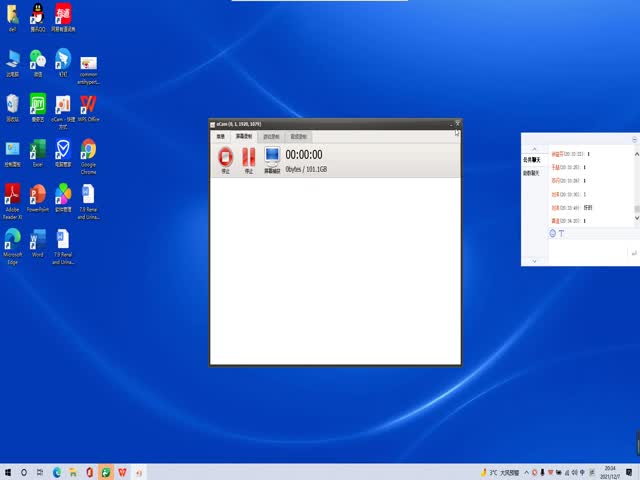The width and height of the screenshot is (640, 480).
Task: Click the blue monitor screen capture icon
Action: 272,157
